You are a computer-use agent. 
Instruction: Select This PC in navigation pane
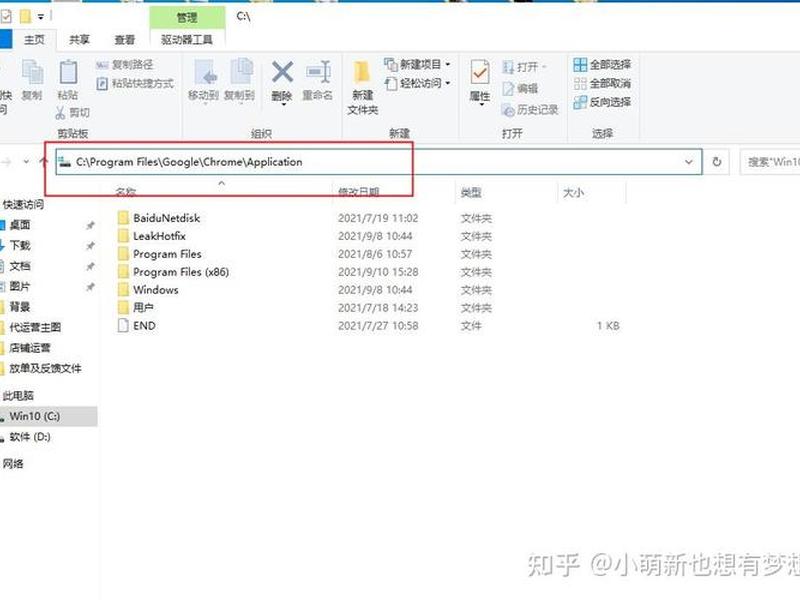(18, 395)
